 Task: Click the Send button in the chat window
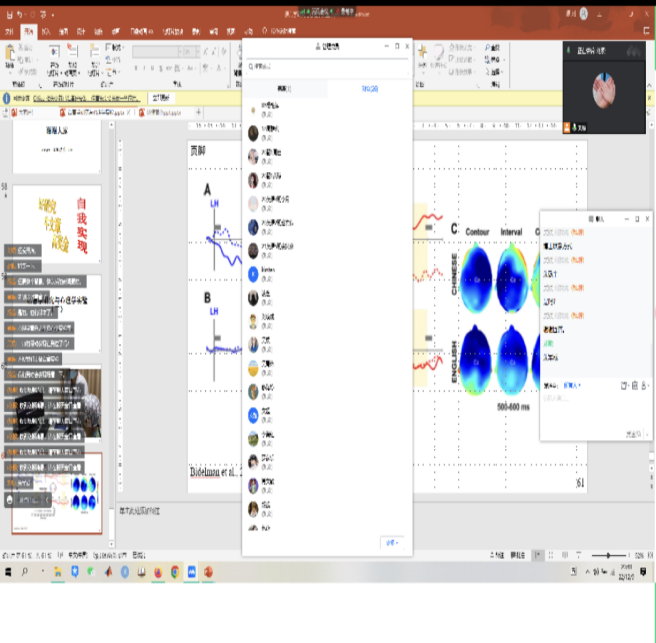coord(632,433)
